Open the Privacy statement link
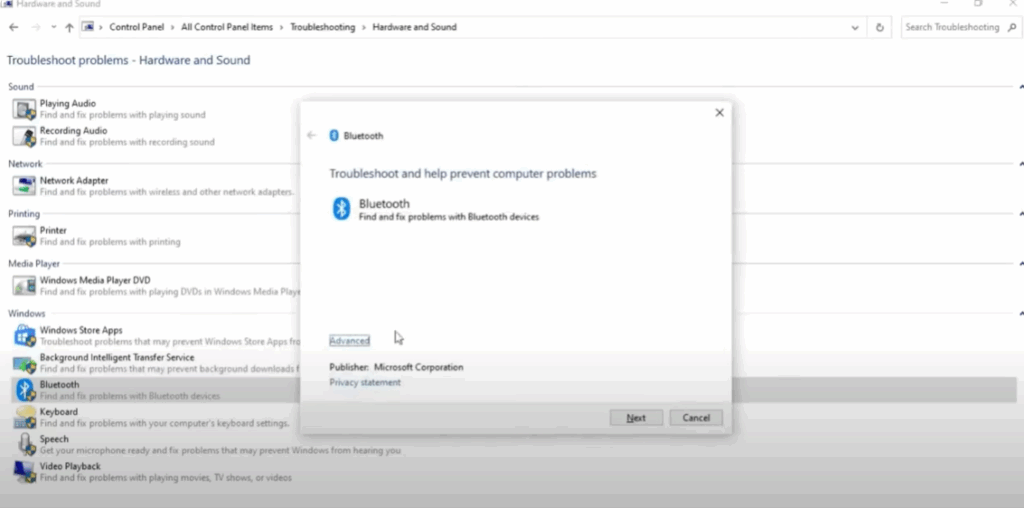This screenshot has height=508, width=1024. 365,383
